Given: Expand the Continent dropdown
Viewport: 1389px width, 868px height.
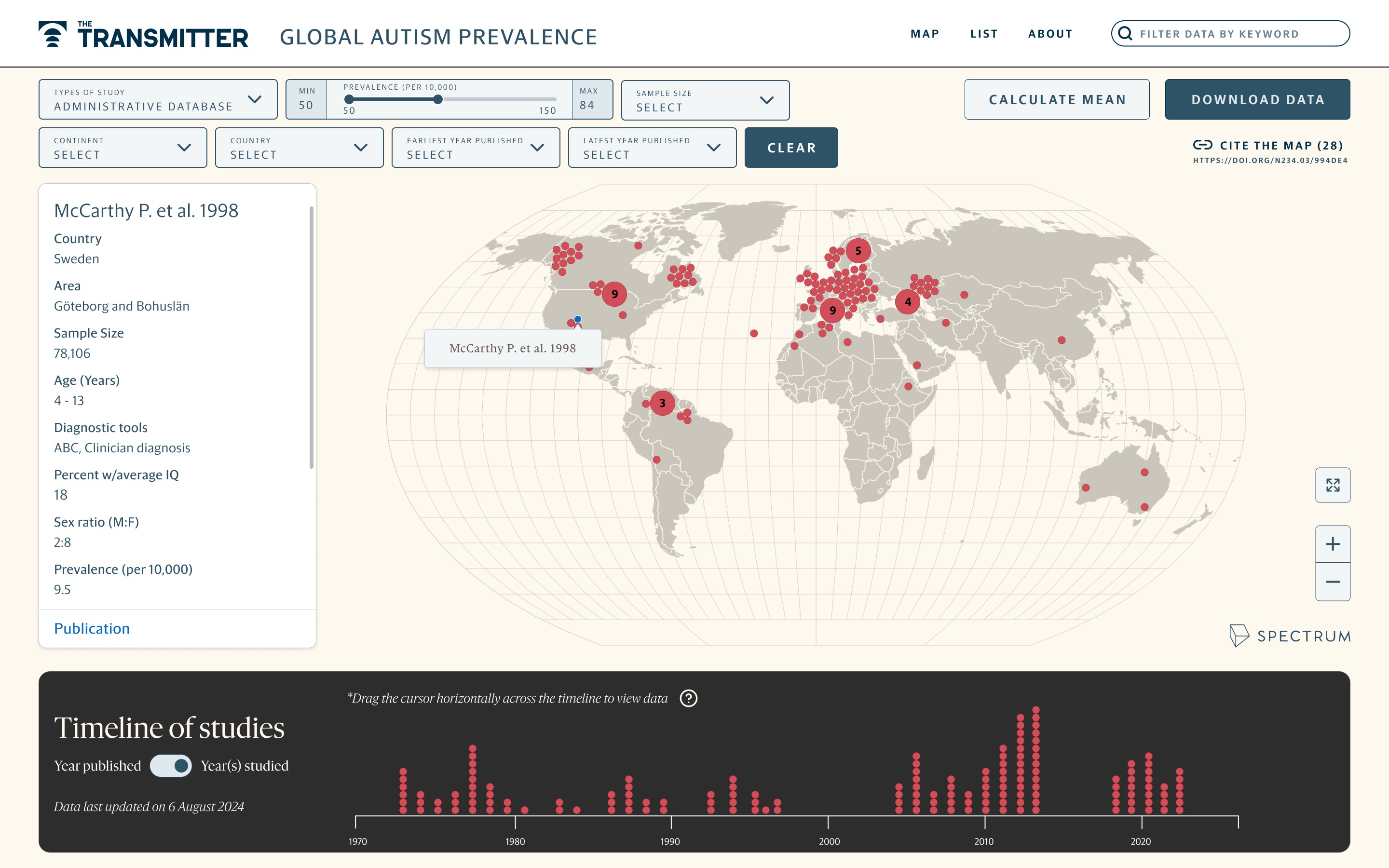Looking at the screenshot, I should click(x=123, y=148).
